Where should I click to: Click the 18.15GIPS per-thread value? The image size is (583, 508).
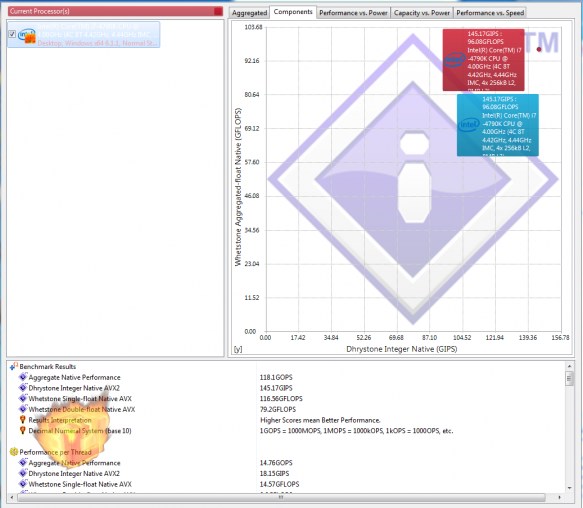(x=274, y=474)
